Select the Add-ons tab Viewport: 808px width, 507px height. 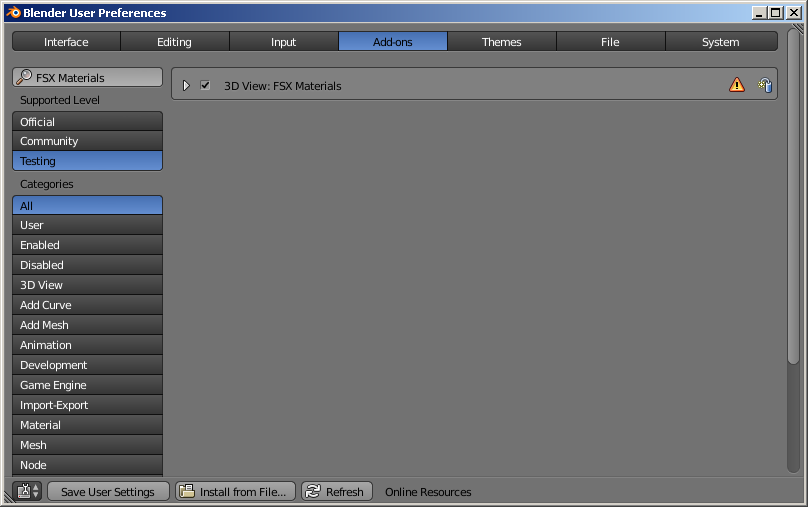tap(393, 42)
